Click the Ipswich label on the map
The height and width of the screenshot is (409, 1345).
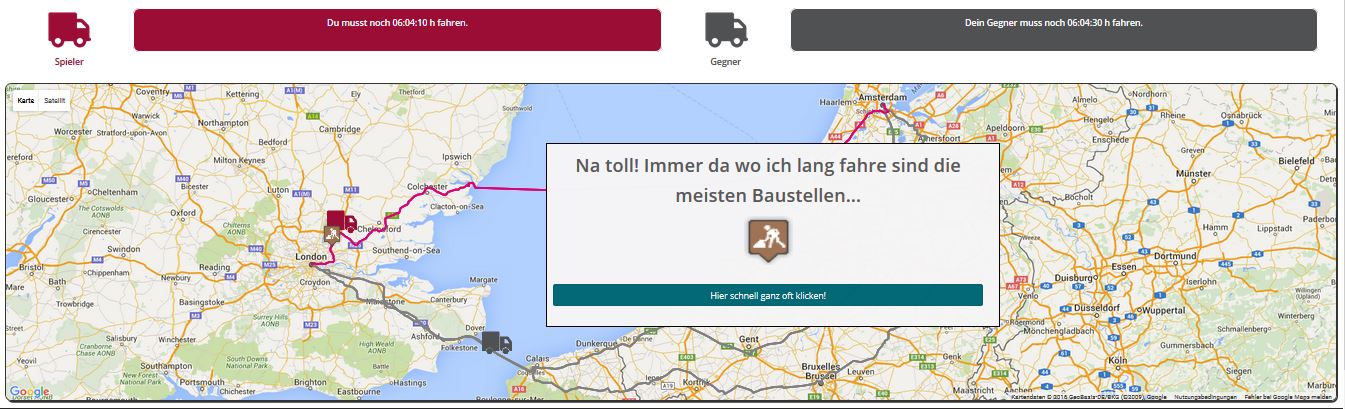click(456, 157)
